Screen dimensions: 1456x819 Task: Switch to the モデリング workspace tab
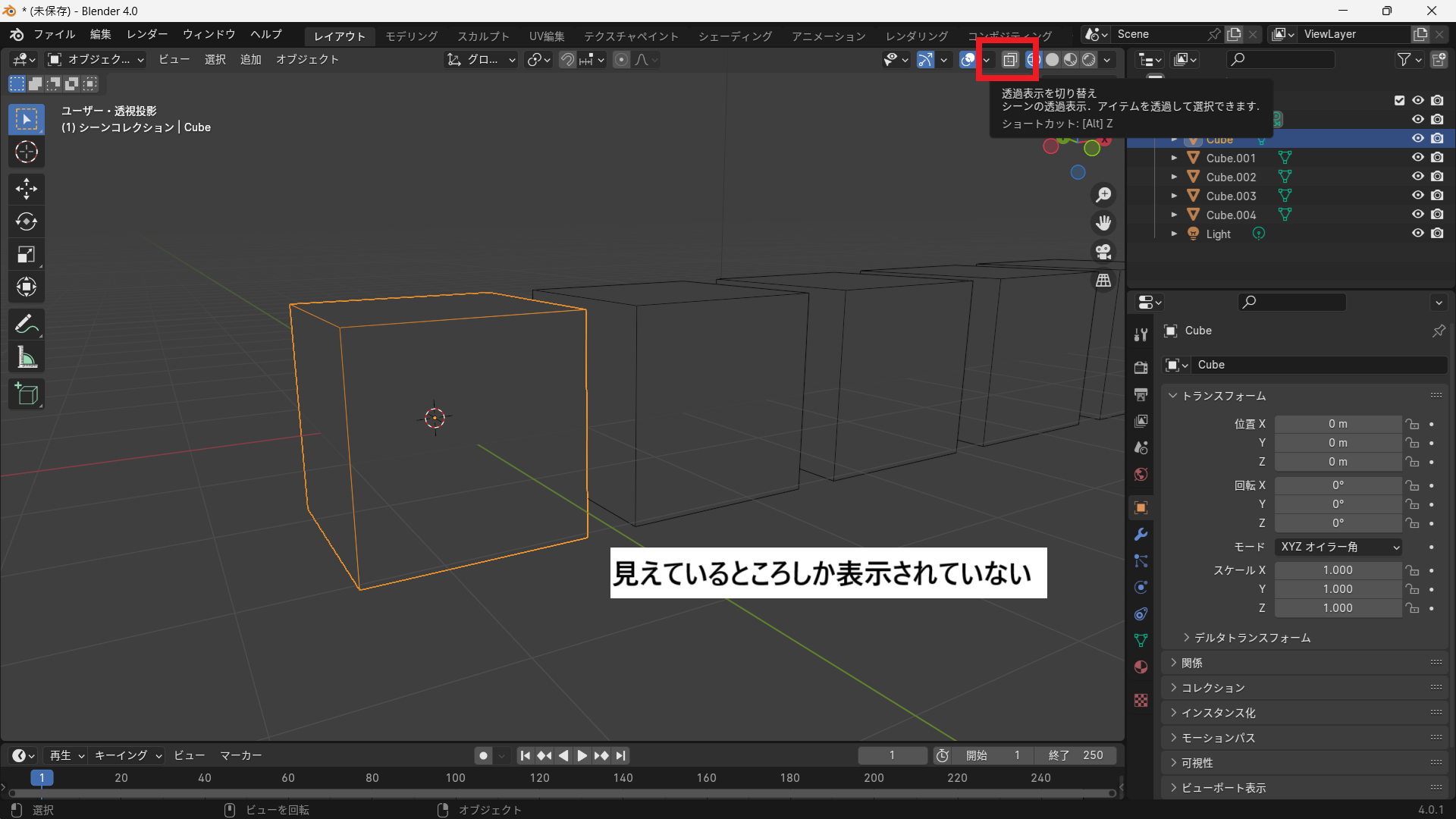point(411,36)
